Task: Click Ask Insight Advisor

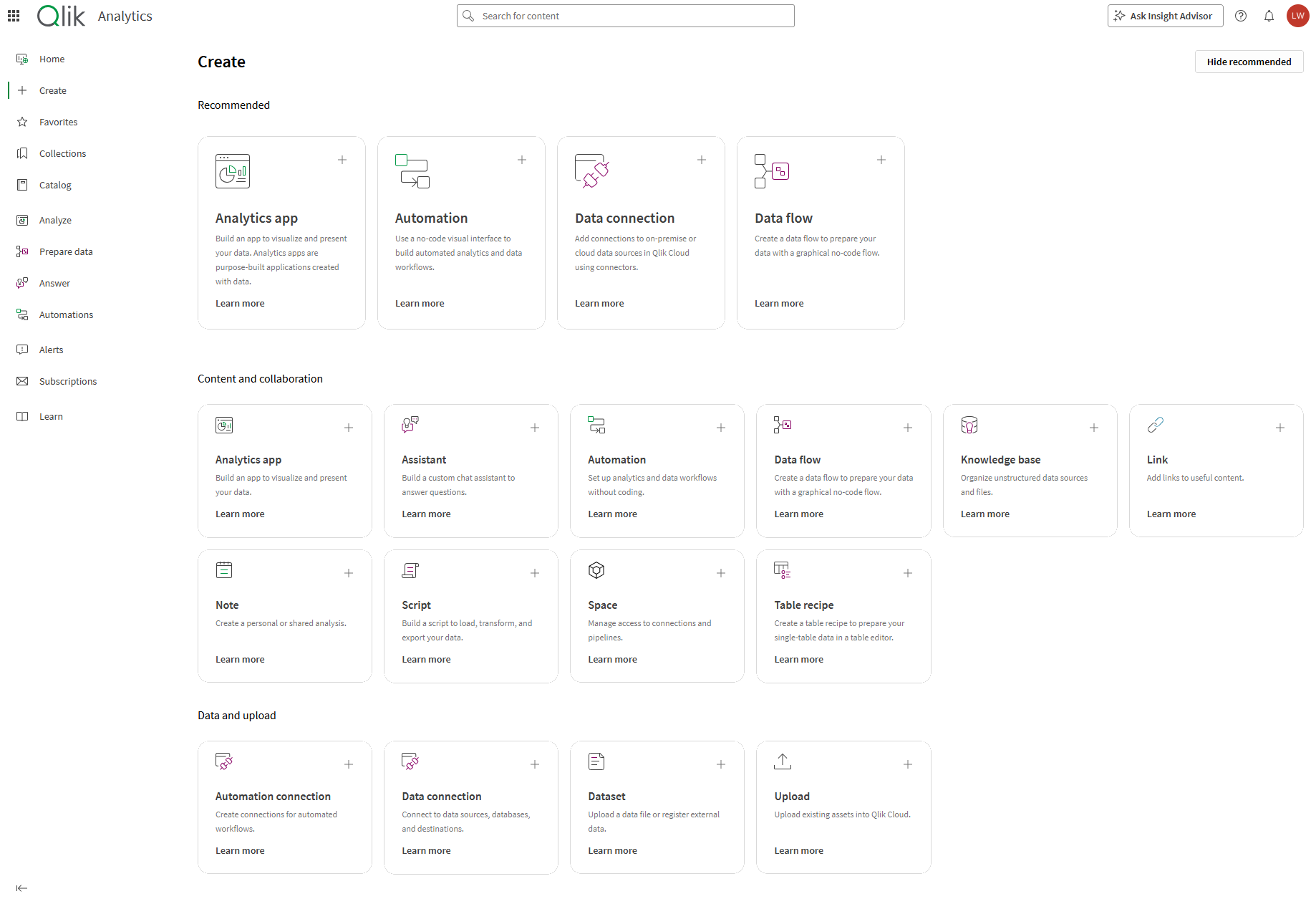Action: (x=1165, y=15)
